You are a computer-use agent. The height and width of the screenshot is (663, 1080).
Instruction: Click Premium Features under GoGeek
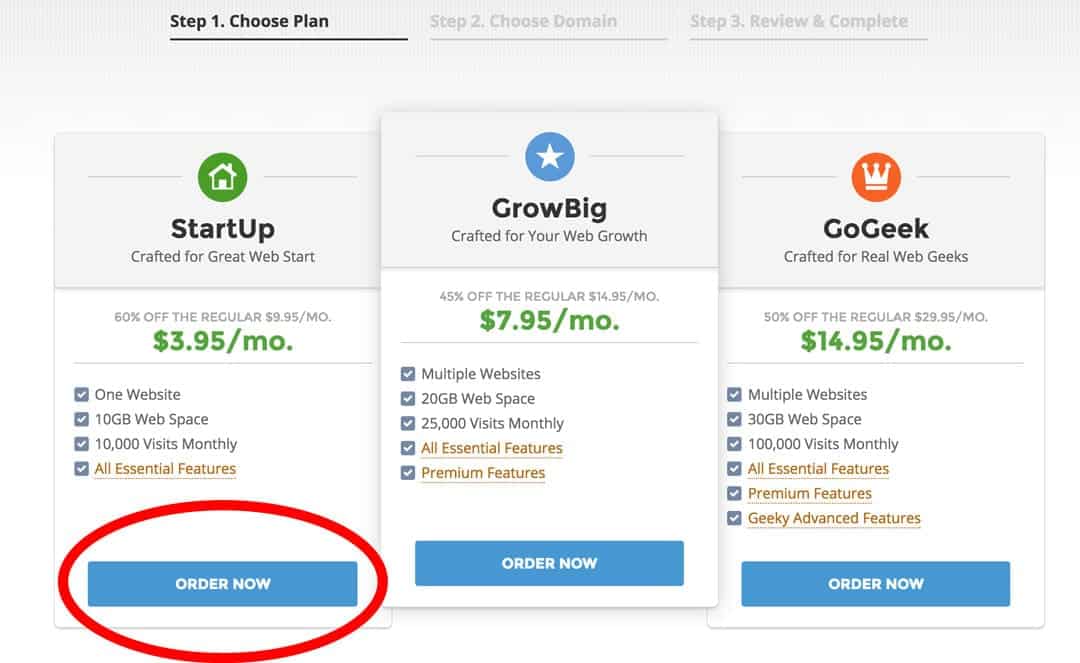point(810,493)
